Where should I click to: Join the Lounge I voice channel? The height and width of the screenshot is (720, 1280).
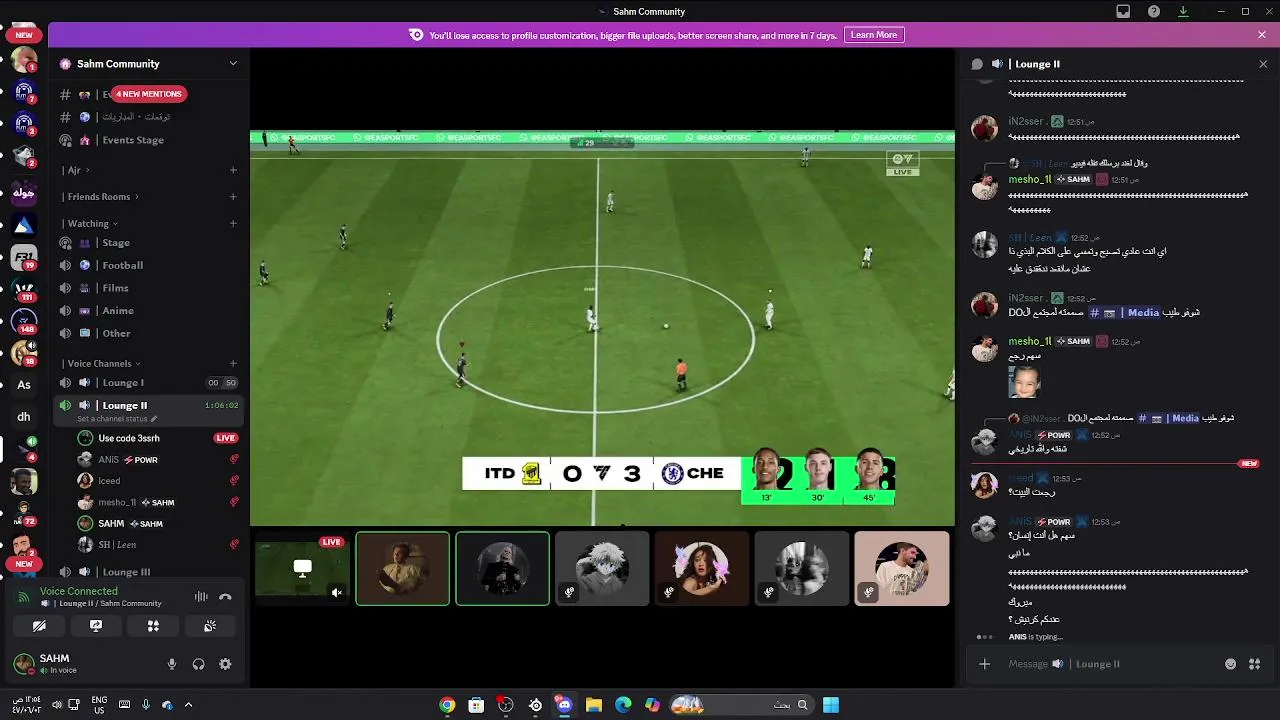pos(148,383)
